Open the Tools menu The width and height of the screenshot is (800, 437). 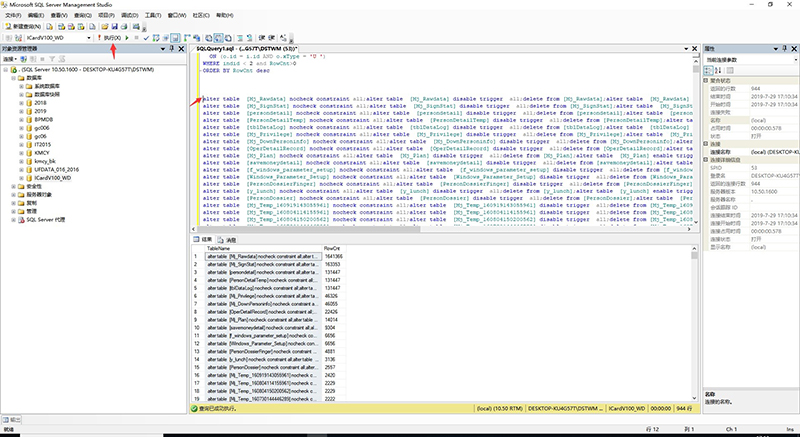pos(153,15)
